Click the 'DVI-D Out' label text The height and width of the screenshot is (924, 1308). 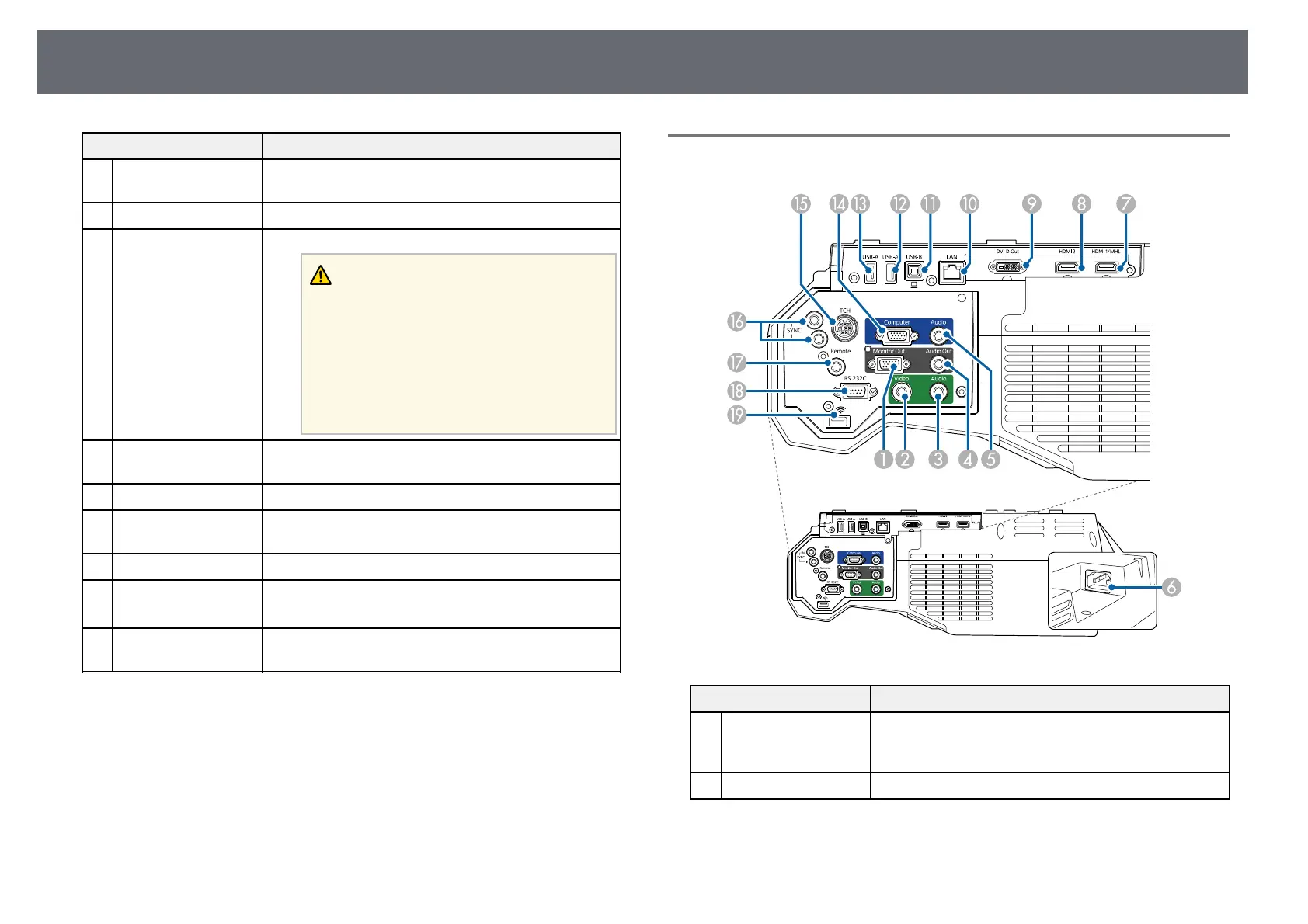coord(1007,252)
